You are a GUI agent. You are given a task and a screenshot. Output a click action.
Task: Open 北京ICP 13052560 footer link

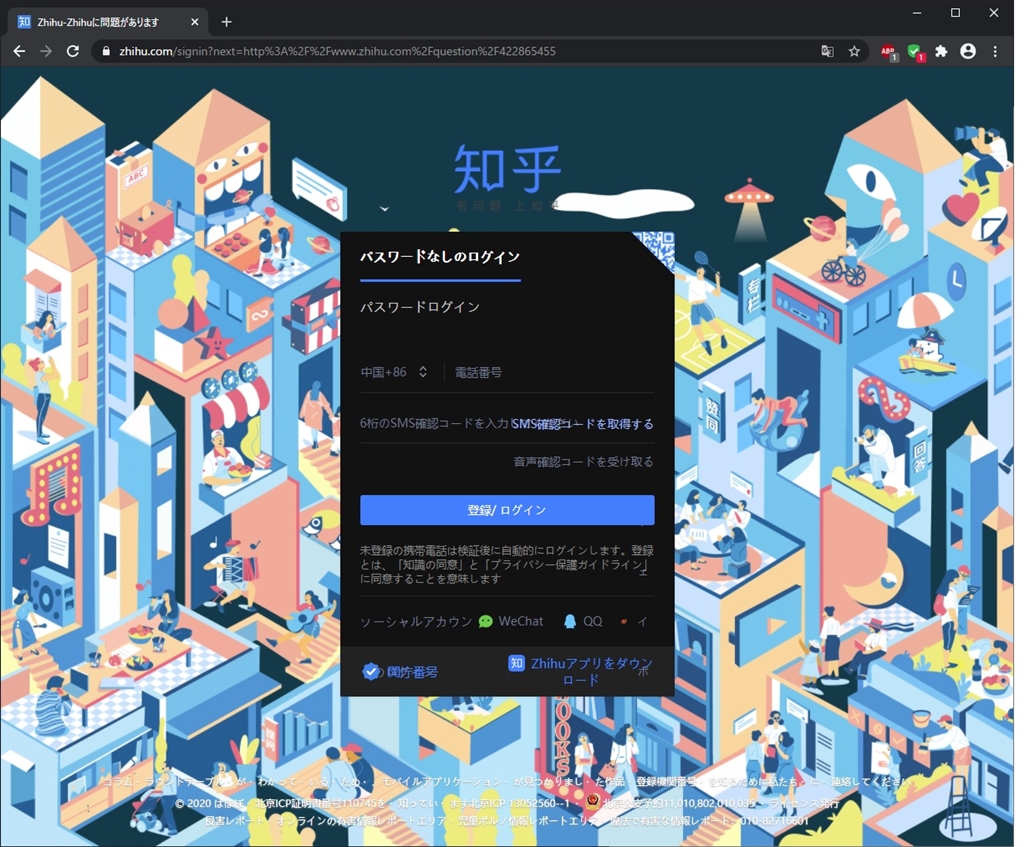[519, 803]
